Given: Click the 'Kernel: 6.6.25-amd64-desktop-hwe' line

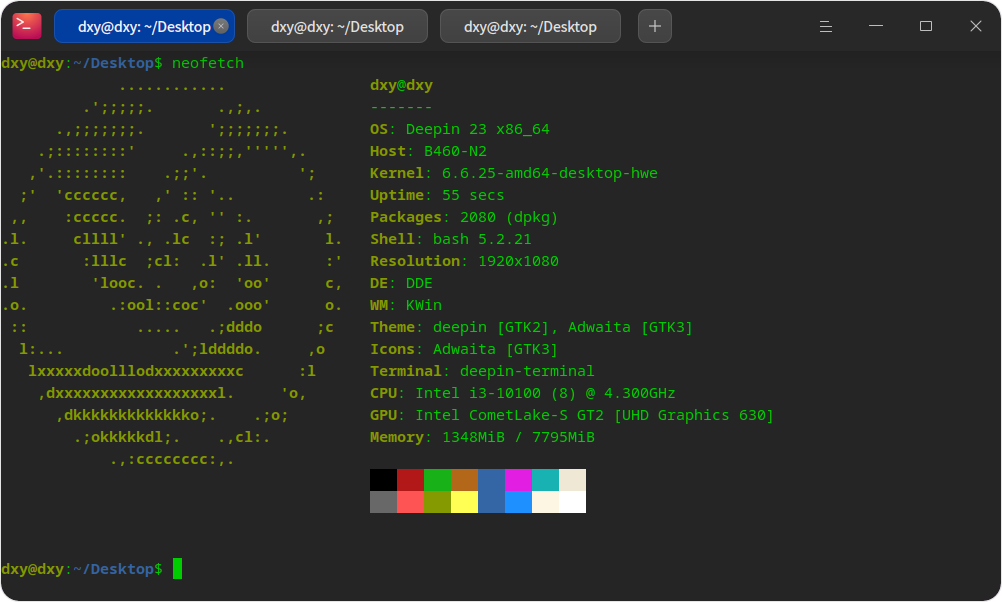Looking at the screenshot, I should pos(514,173).
